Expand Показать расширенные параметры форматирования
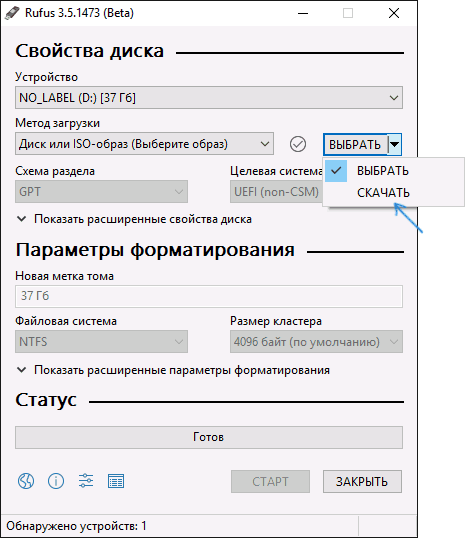This screenshot has height=538, width=465. click(173, 370)
